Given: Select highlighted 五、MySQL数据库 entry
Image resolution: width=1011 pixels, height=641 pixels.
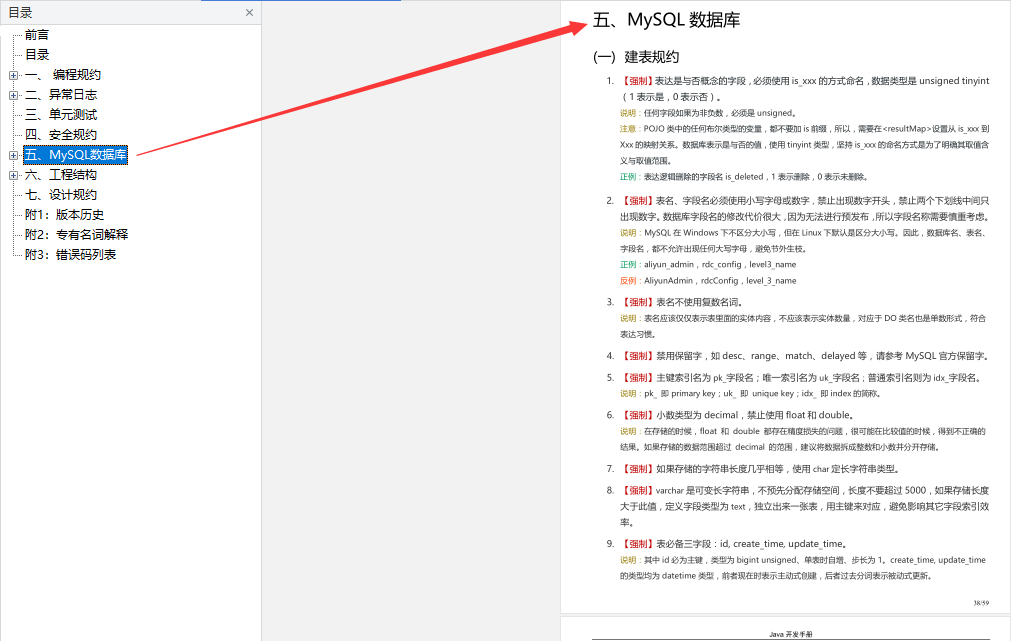Looking at the screenshot, I should 75,155.
